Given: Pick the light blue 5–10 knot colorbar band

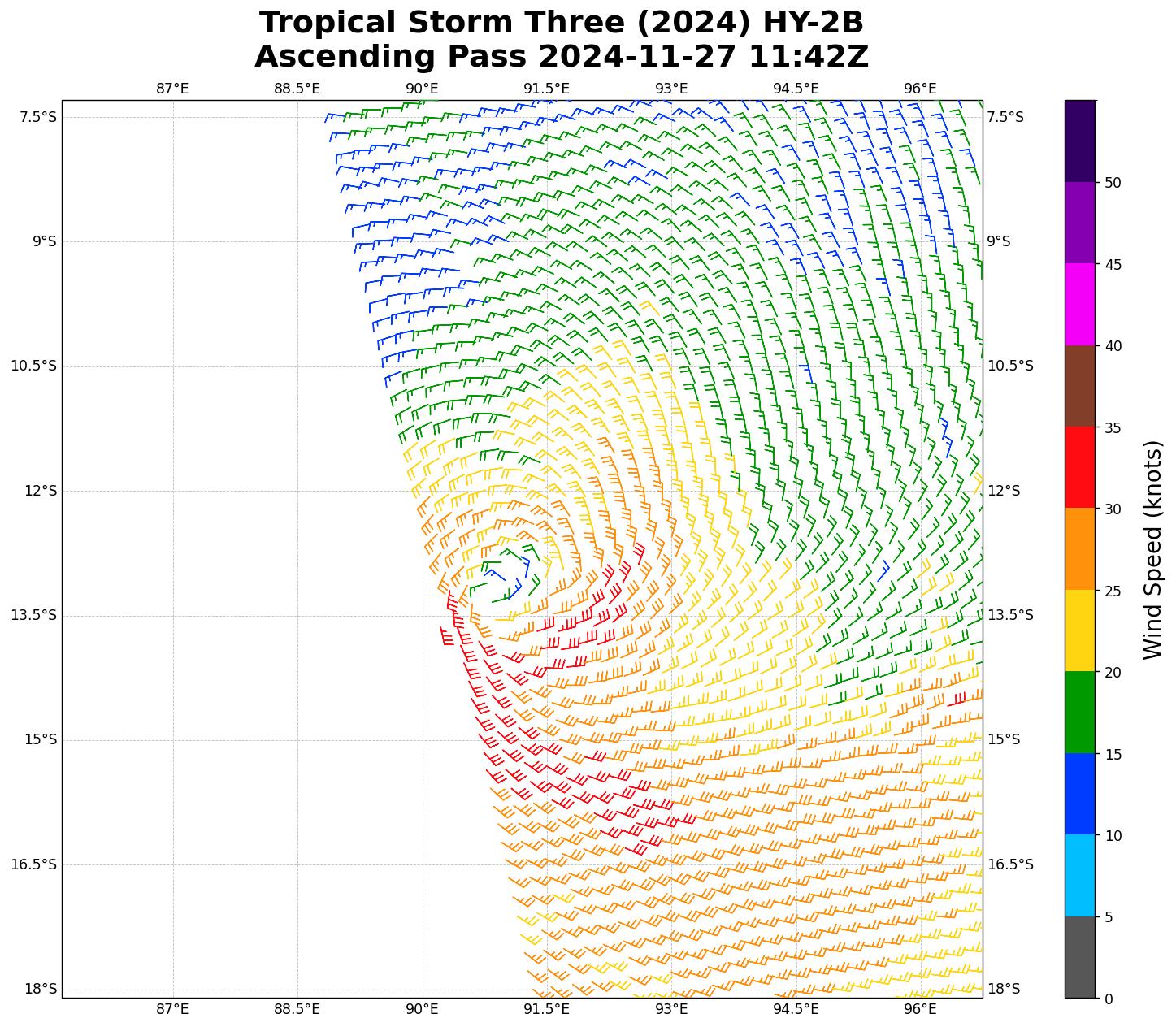Looking at the screenshot, I should [x=1079, y=875].
